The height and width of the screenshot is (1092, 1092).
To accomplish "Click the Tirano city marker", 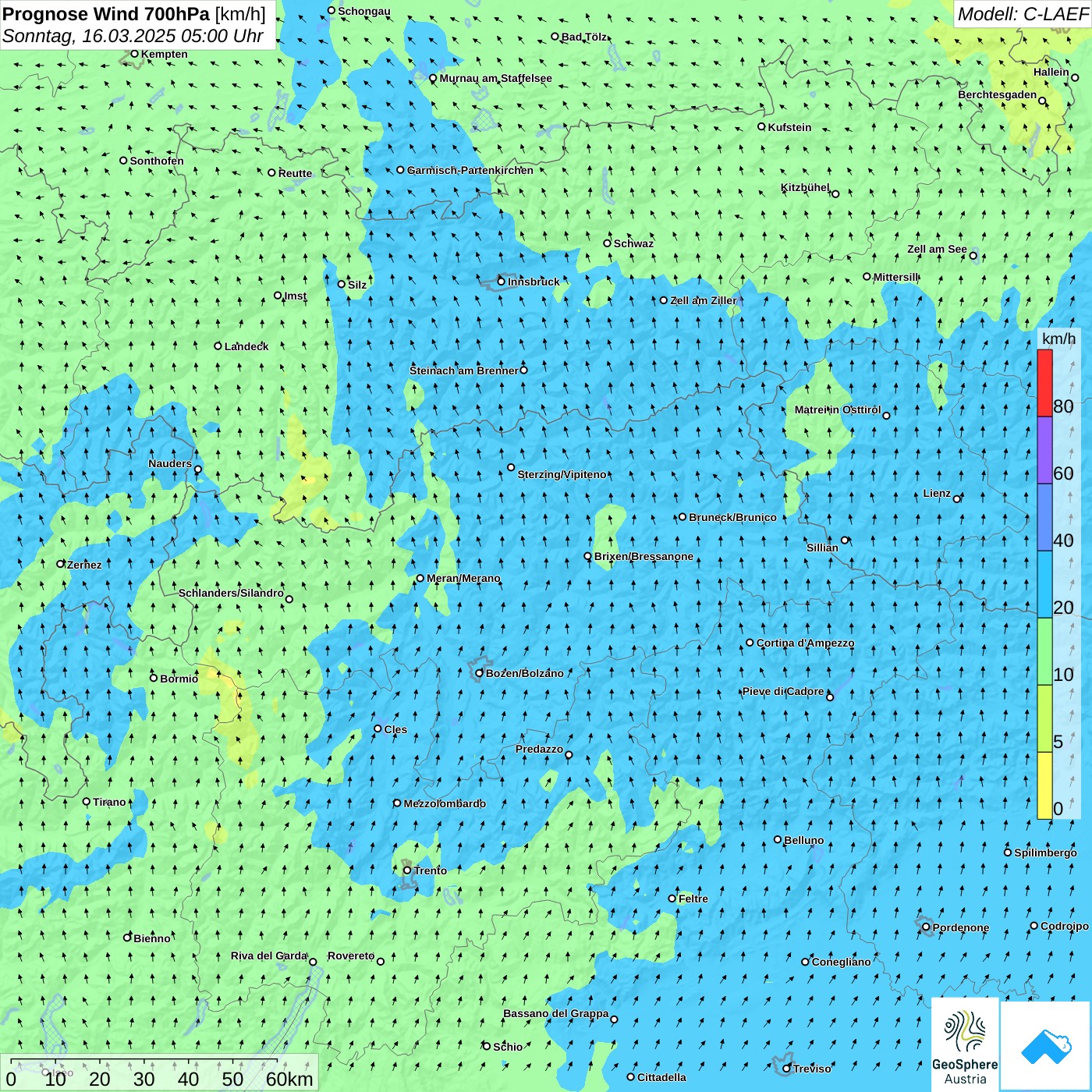I will [87, 801].
